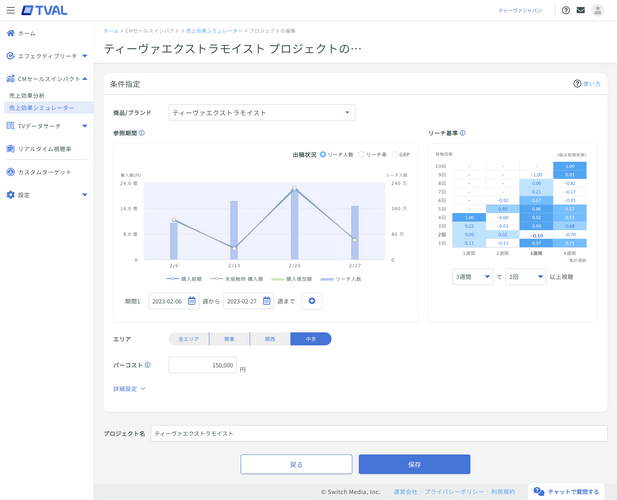This screenshot has height=500, width=617.
Task: Open the 3週間 period dropdown
Action: (472, 277)
